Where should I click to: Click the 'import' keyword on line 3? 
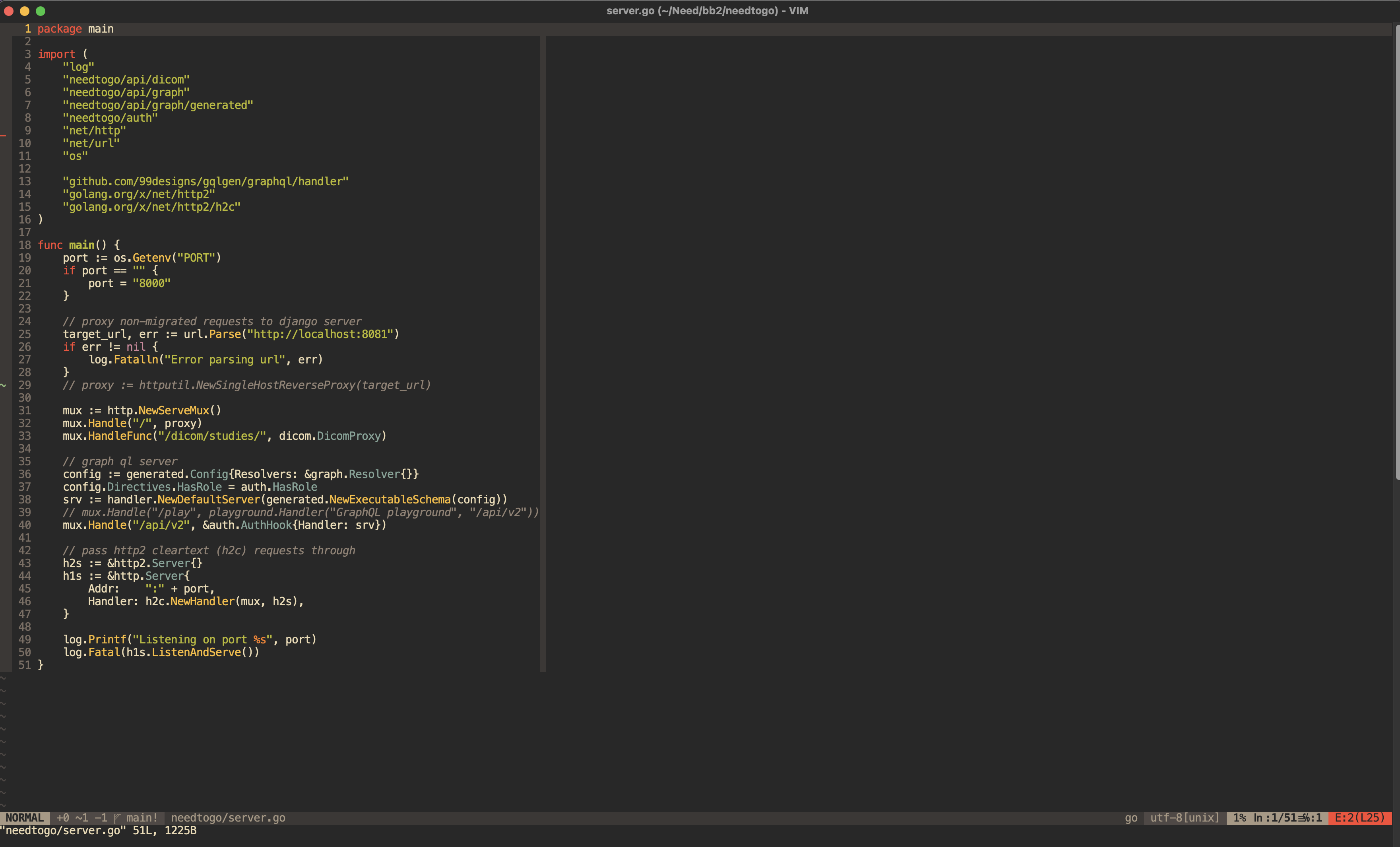pyautogui.click(x=56, y=54)
